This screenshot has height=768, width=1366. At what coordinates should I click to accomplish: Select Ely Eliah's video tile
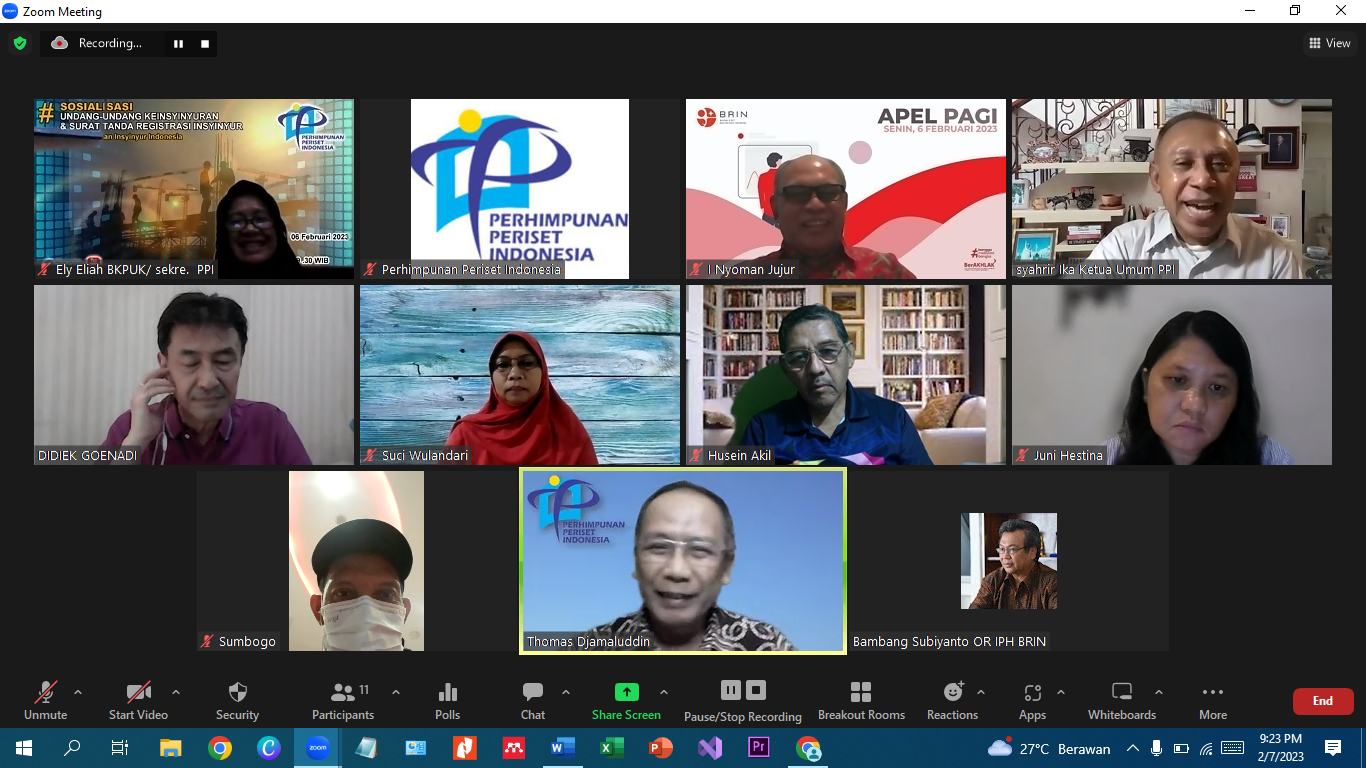tap(194, 188)
